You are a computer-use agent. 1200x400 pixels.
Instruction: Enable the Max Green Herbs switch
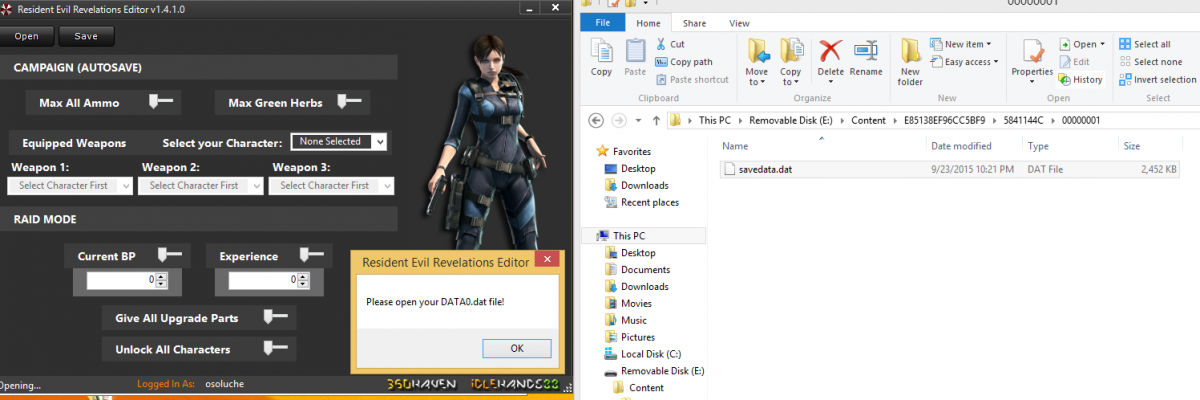349,101
